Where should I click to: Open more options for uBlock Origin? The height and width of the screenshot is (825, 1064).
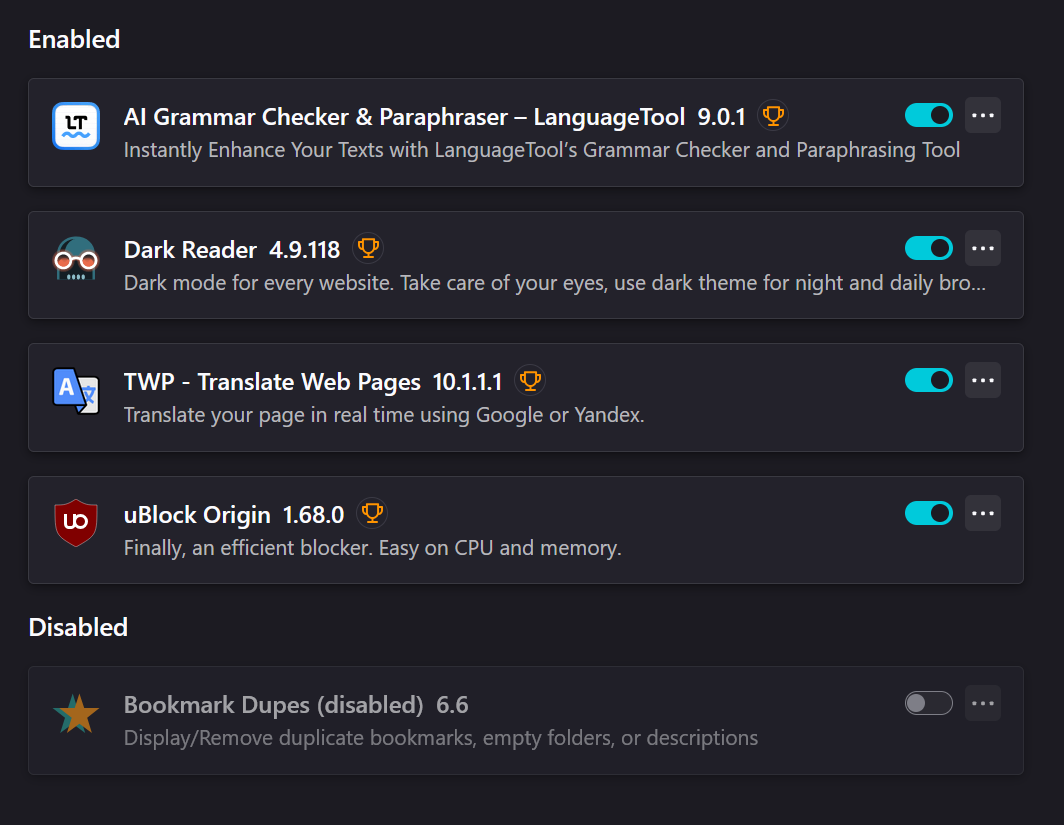point(983,513)
